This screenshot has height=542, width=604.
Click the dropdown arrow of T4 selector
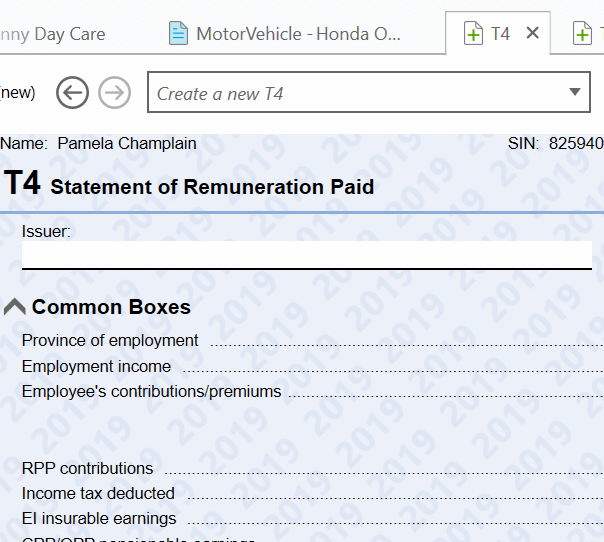pos(575,92)
